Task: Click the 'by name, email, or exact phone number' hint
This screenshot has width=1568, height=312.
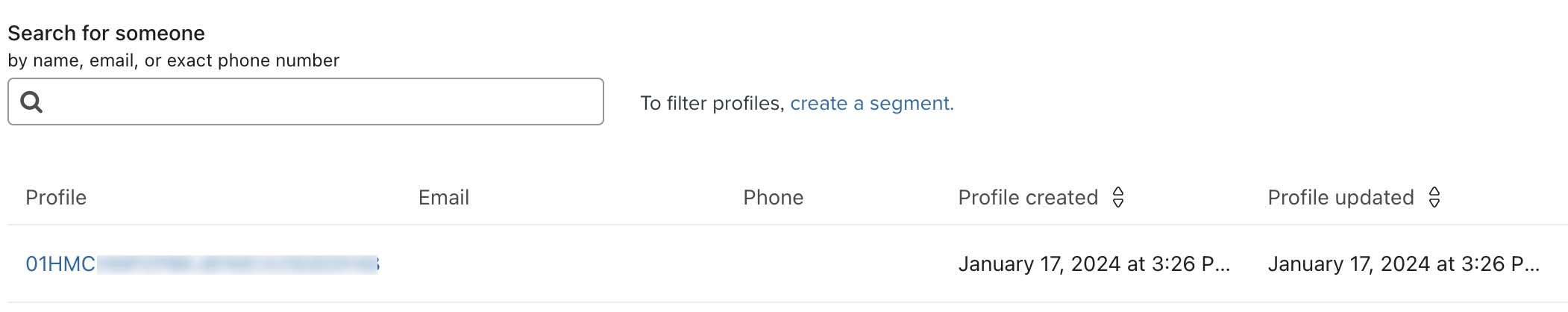Action: point(173,60)
